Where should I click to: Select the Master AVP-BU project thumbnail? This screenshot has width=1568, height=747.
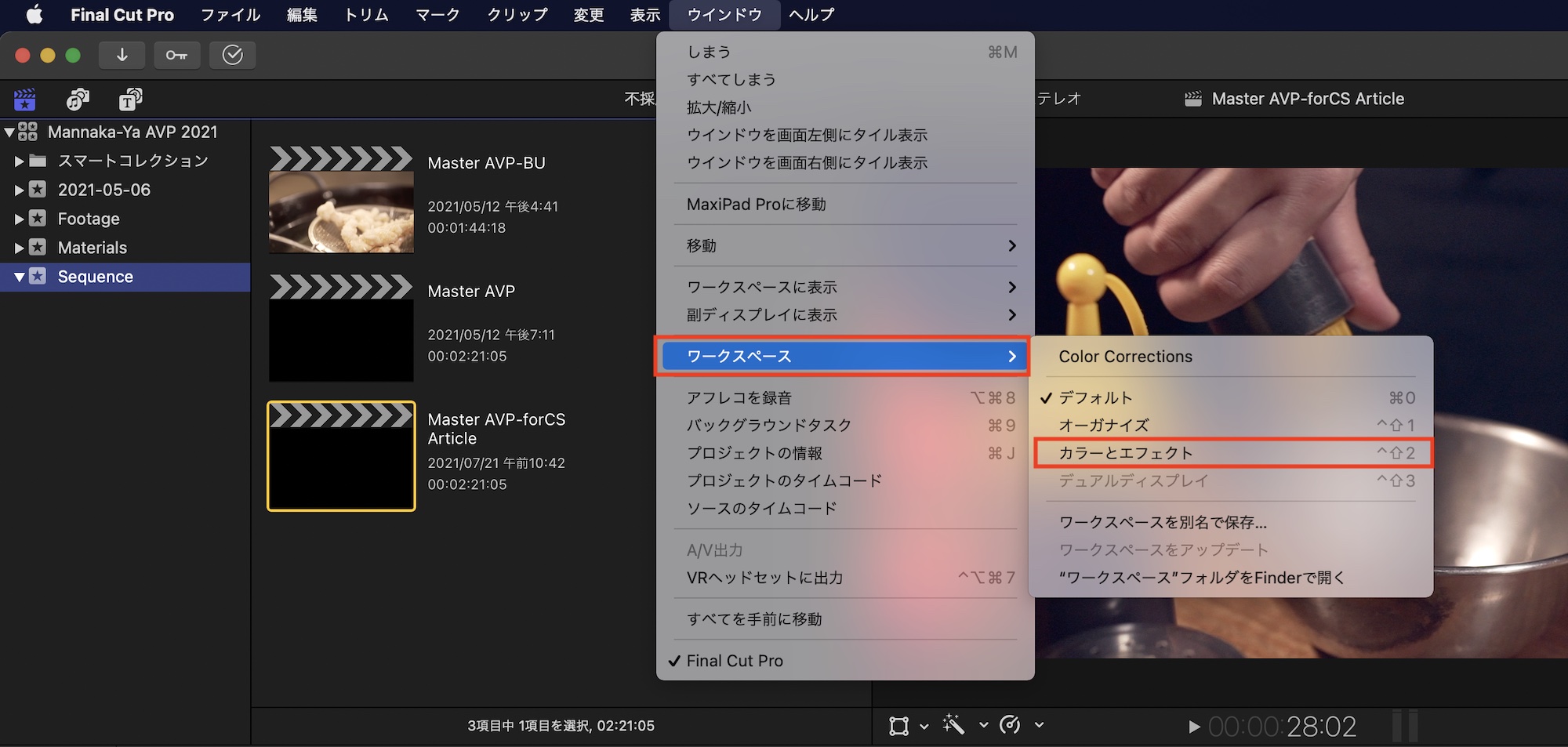point(341,200)
